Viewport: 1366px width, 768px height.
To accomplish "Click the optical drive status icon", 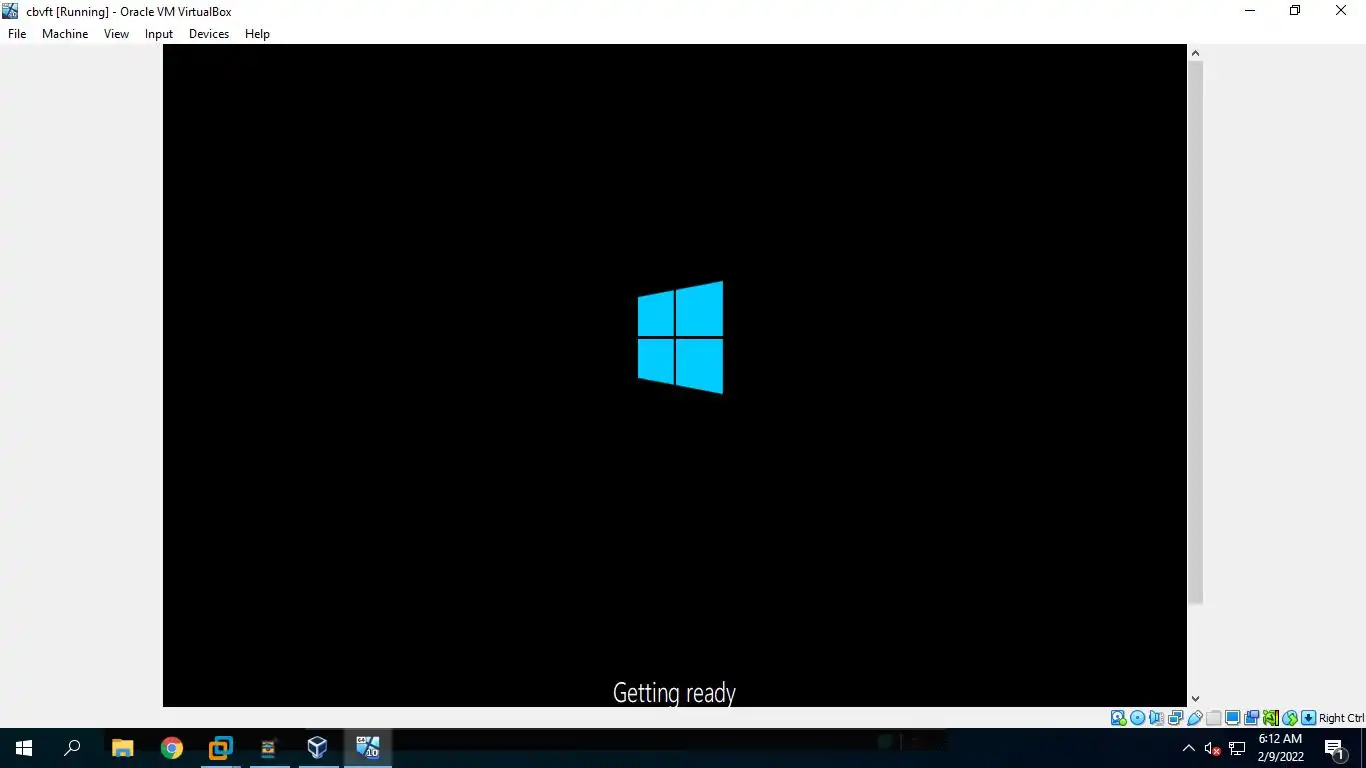I will (x=1137, y=718).
